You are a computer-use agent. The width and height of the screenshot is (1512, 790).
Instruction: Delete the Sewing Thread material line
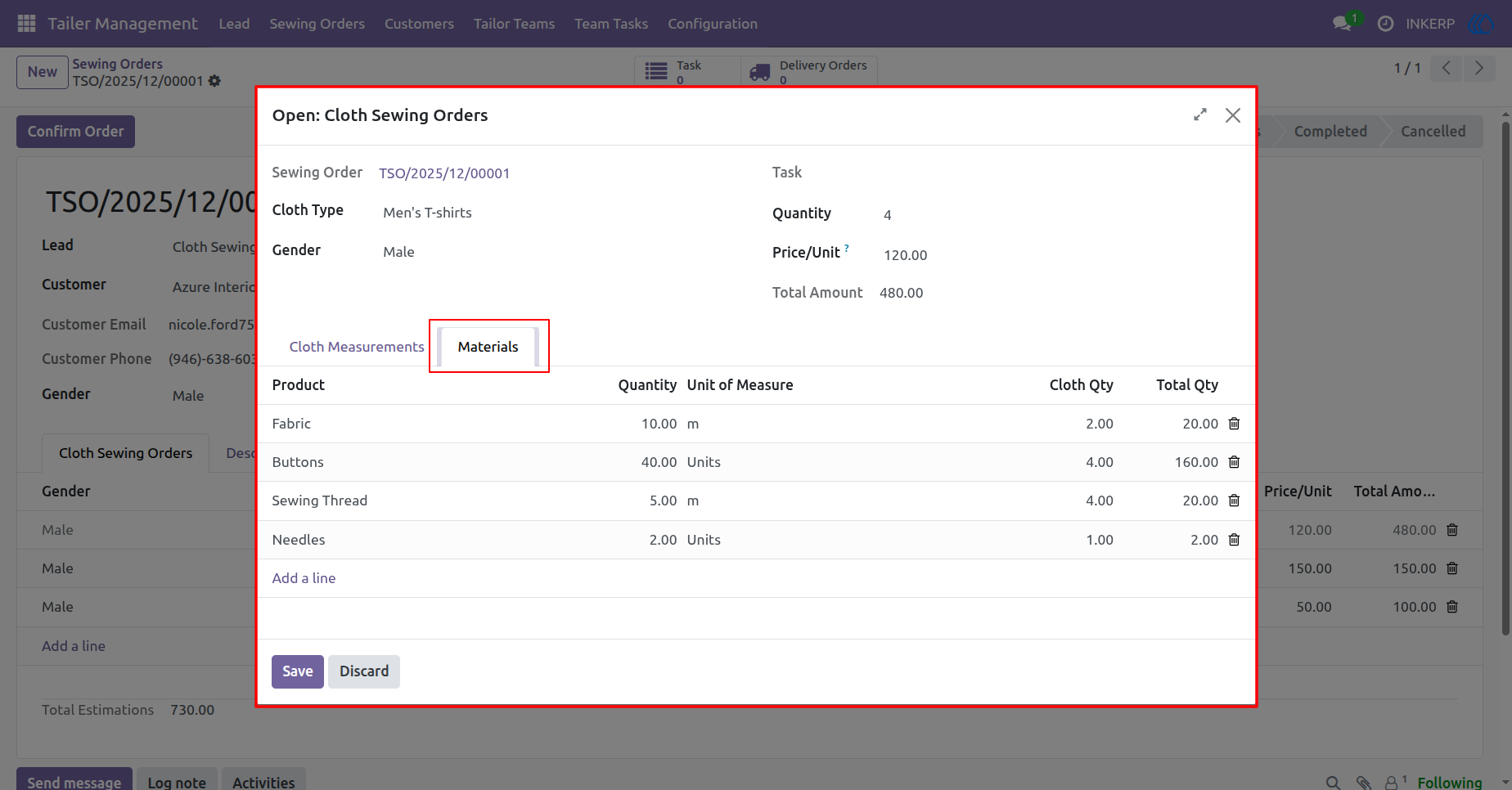tap(1235, 500)
